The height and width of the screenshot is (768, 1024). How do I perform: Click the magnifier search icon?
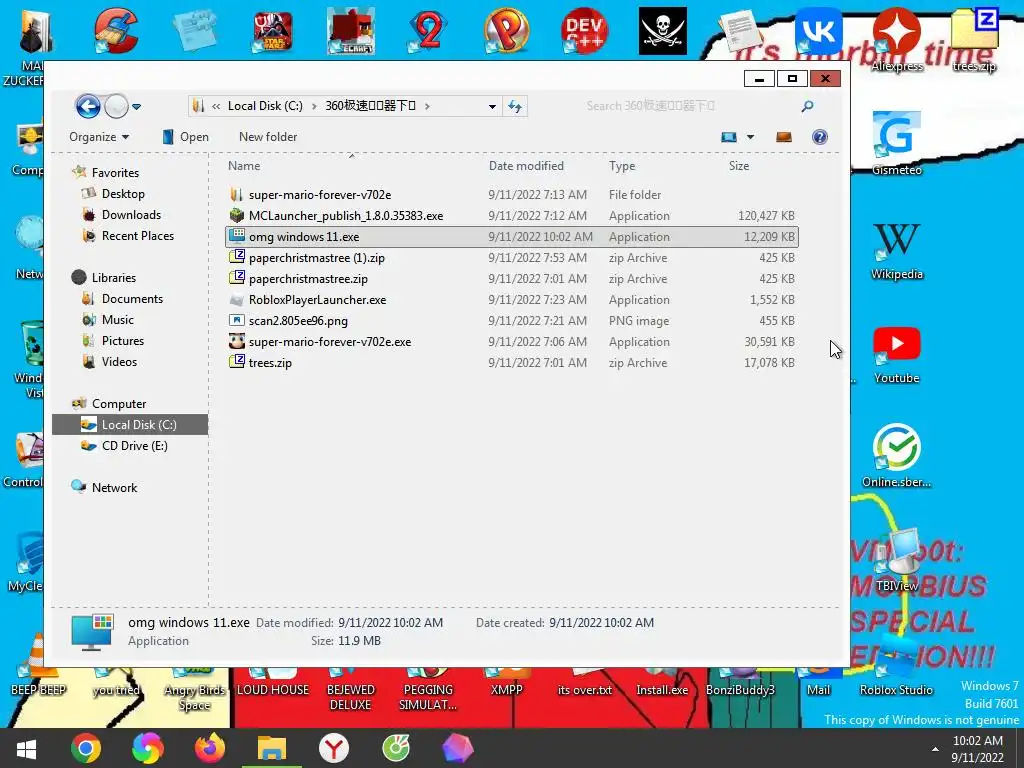[808, 106]
